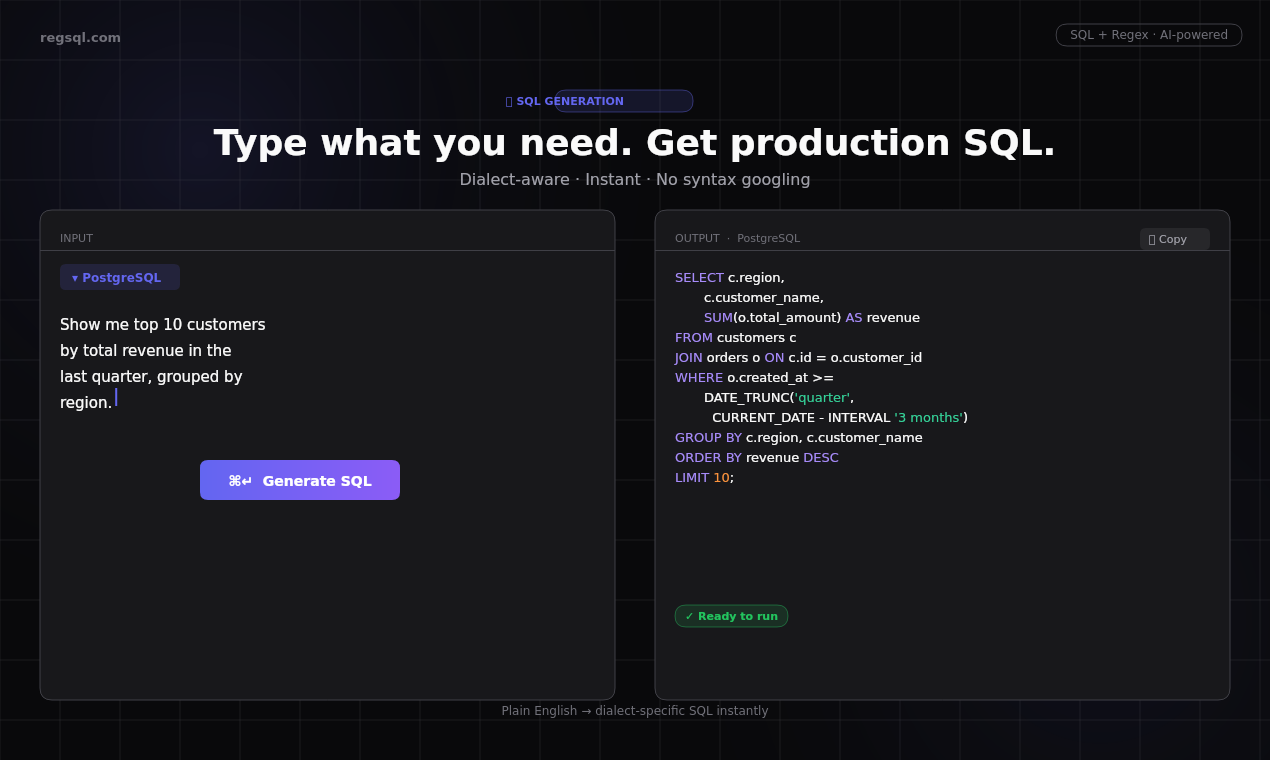Click the 'c.customer_name,' code line
The image size is (1270, 760).
coord(764,298)
